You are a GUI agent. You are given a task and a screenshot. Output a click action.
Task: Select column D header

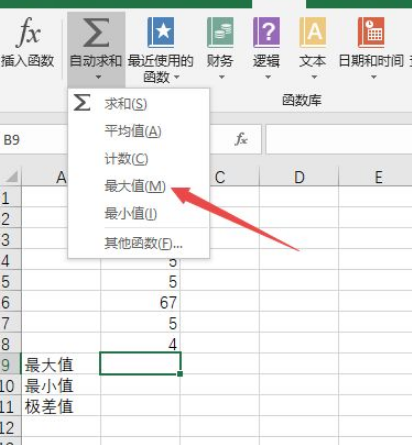click(x=299, y=177)
